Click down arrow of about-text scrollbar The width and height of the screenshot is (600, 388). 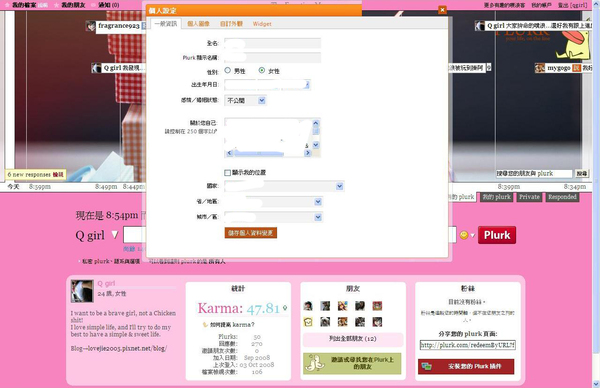click(x=316, y=145)
